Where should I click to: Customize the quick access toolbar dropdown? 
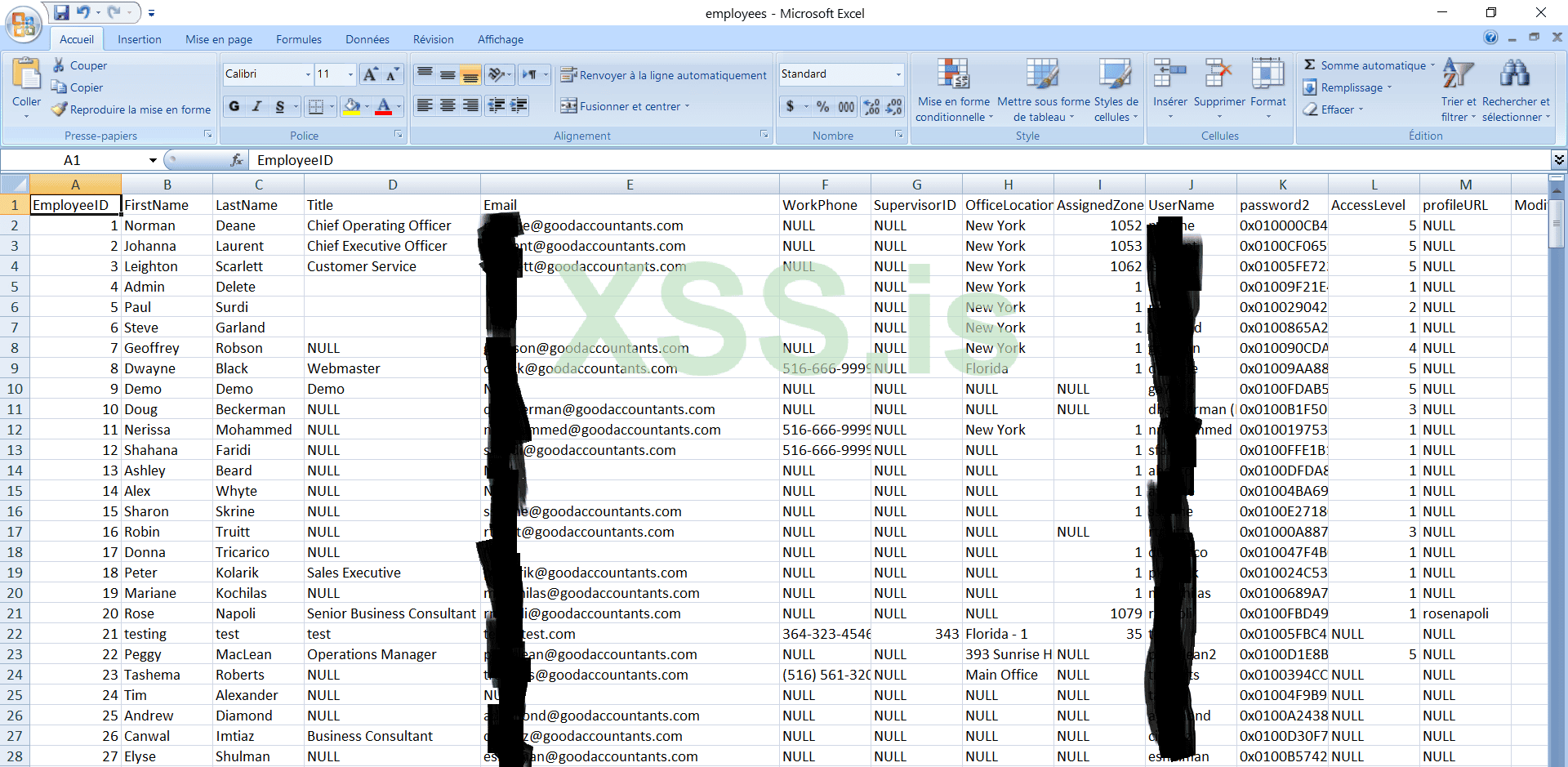click(x=151, y=13)
